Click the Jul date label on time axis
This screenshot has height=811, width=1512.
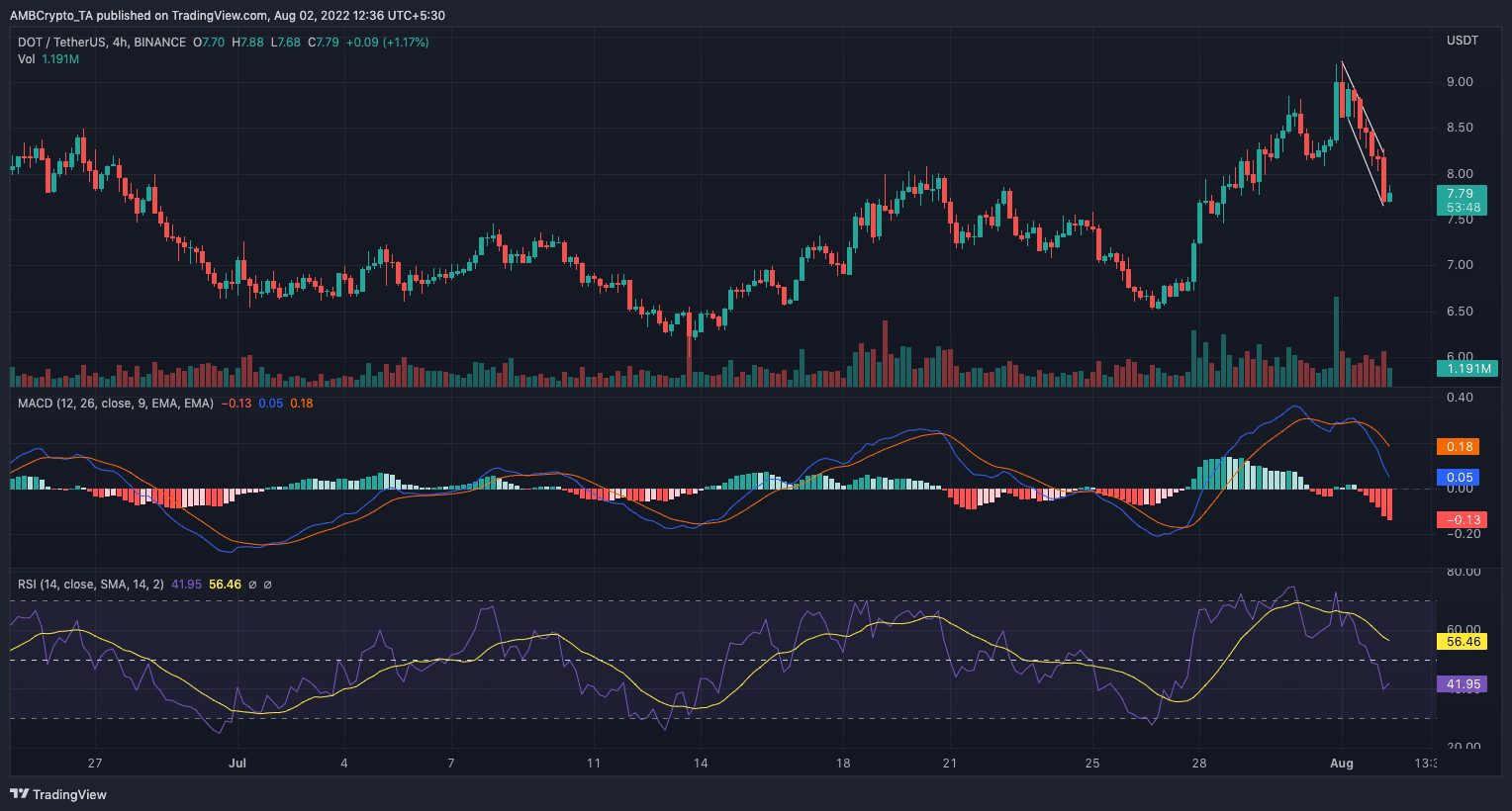pos(237,764)
